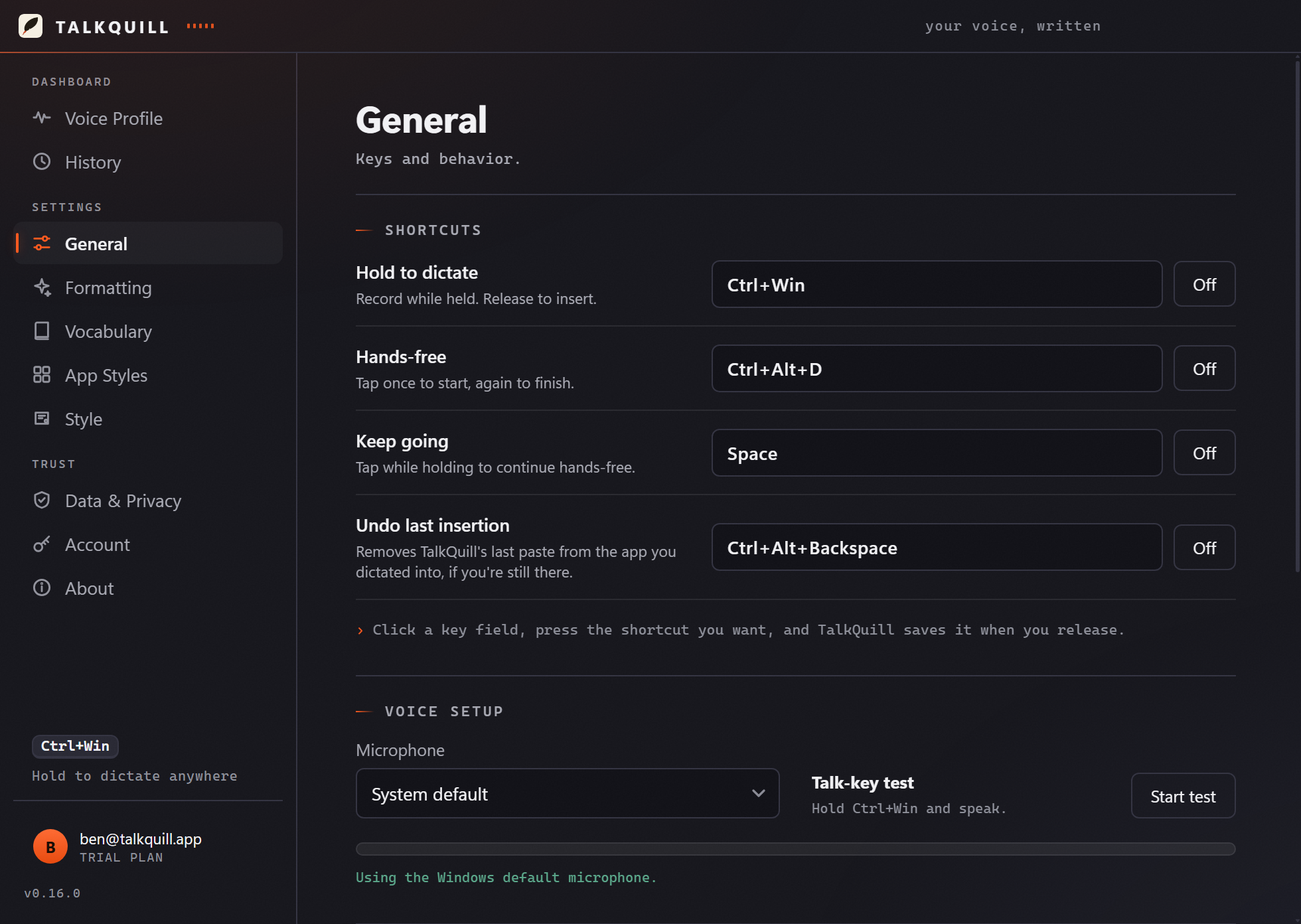
Task: Open App Styles settings
Action: pyautogui.click(x=147, y=375)
